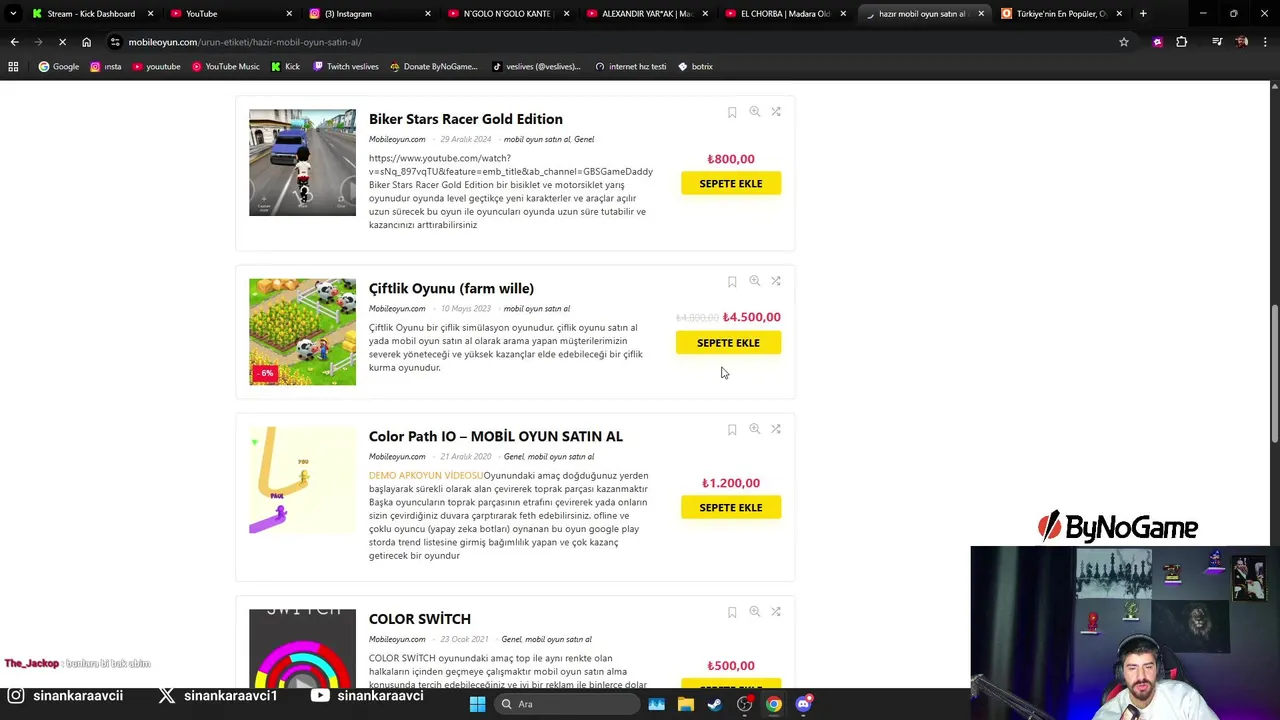This screenshot has width=1280, height=720.
Task: Add Color Path IO to cart
Action: (x=731, y=507)
